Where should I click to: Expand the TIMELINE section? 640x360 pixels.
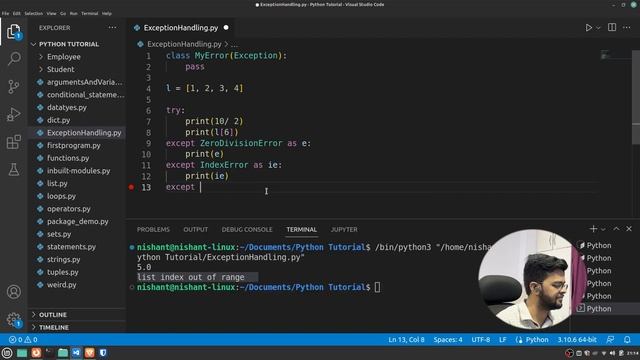click(53, 327)
